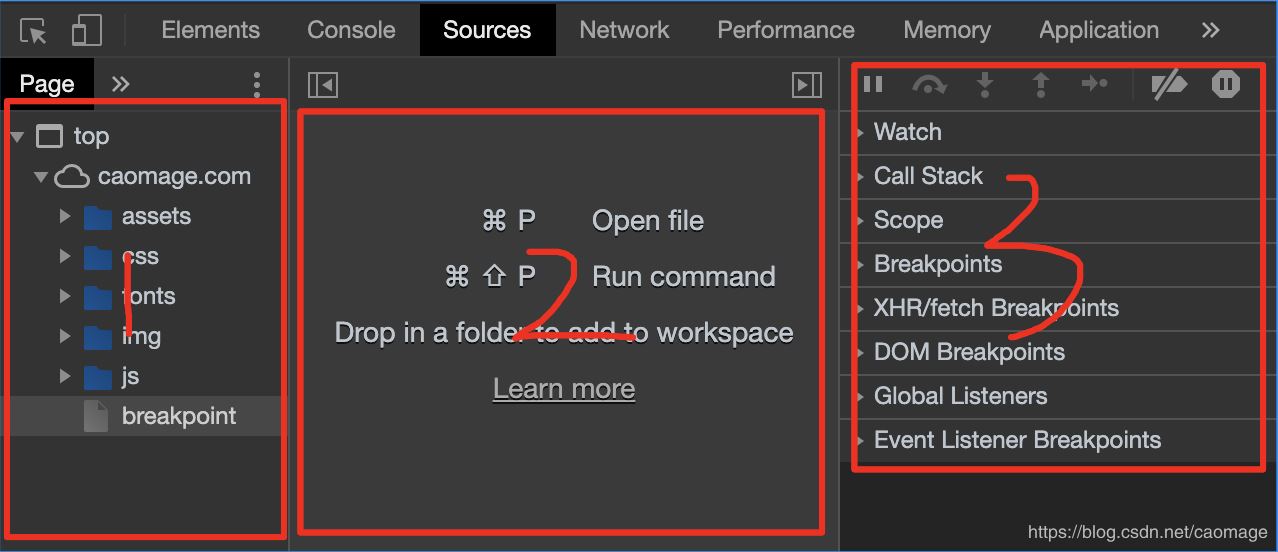Click the step arrow icon
Screen dimensions: 1278x552
point(1095,85)
